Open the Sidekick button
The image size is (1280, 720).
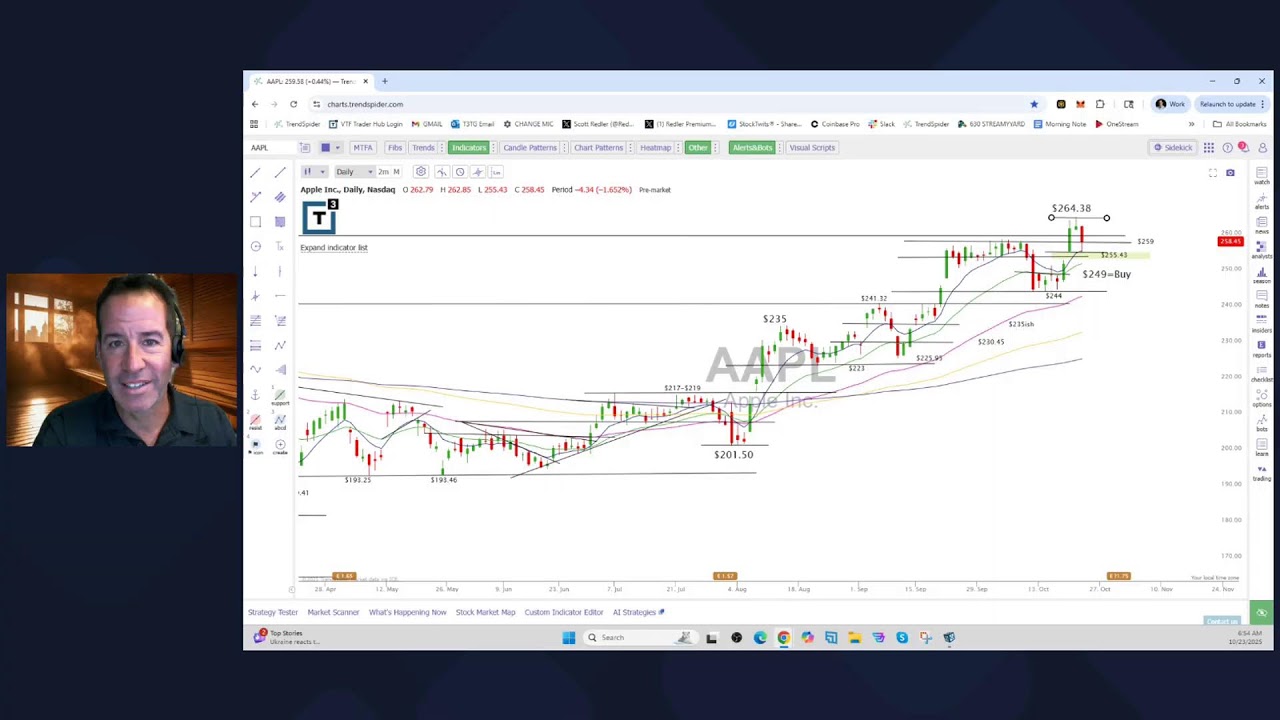pos(1173,148)
